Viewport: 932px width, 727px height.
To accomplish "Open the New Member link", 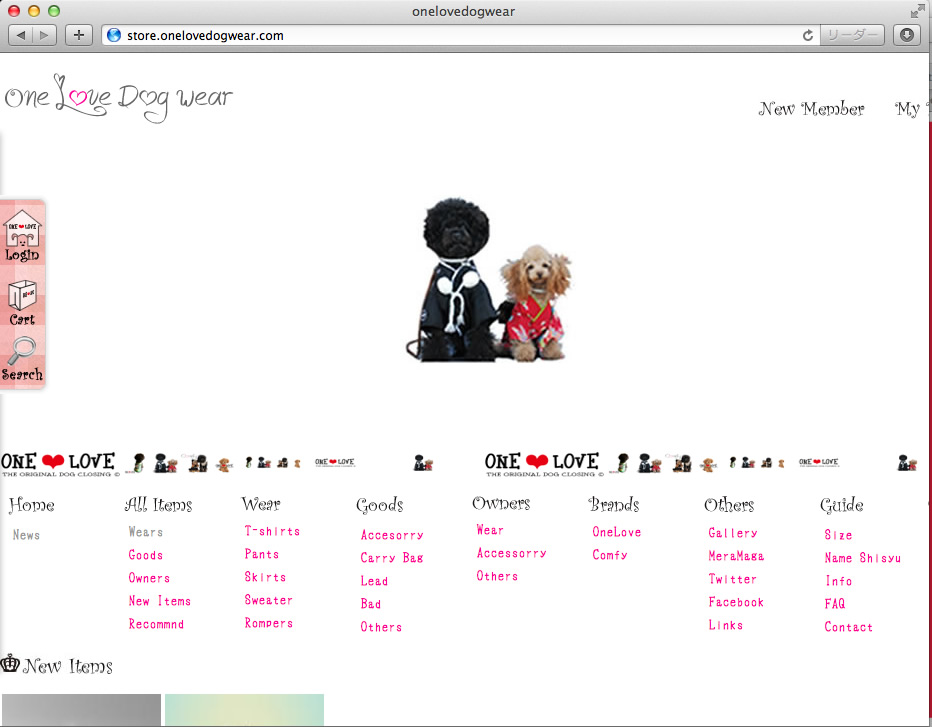I will (x=811, y=109).
